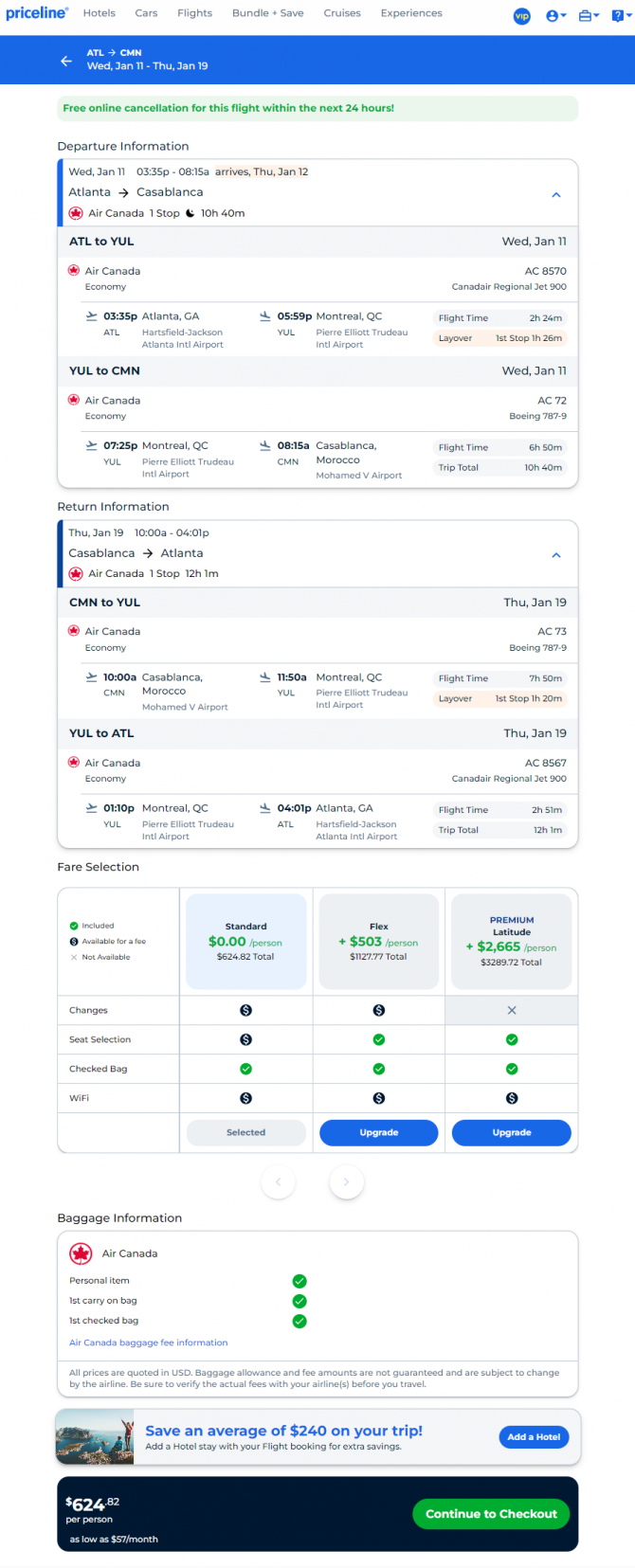Image resolution: width=635 pixels, height=1568 pixels.
Task: Open the VIP badge icon
Action: [521, 16]
